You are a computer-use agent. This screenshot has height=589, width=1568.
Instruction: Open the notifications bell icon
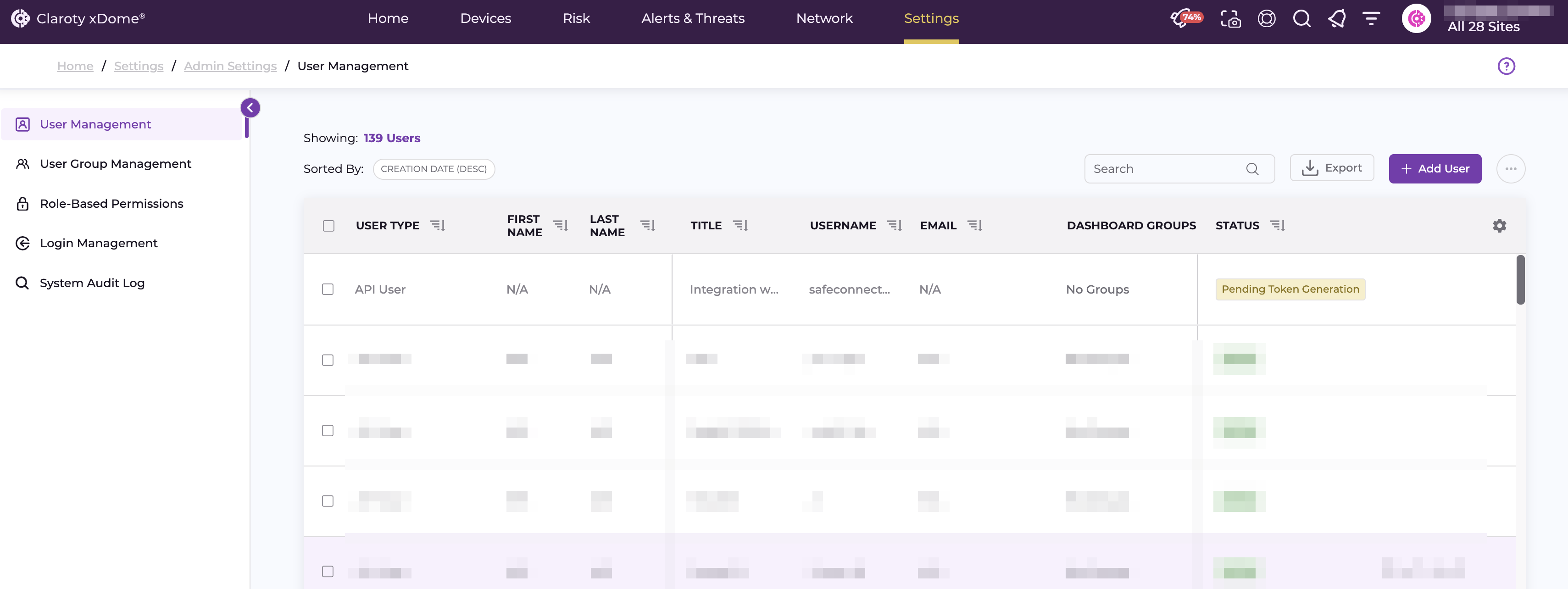[1337, 19]
